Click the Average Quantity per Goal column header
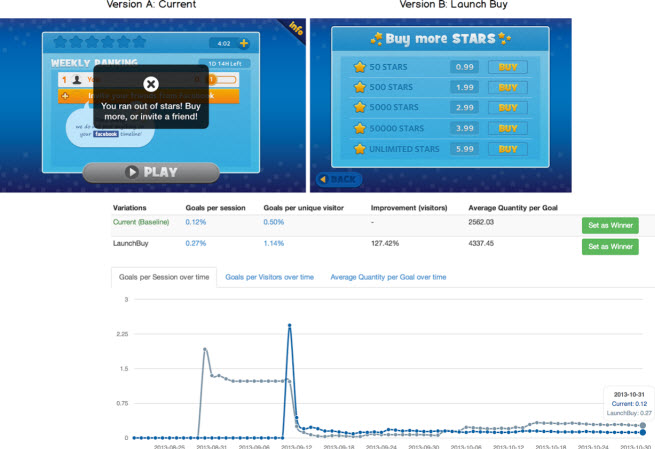The height and width of the screenshot is (449, 655). point(513,208)
